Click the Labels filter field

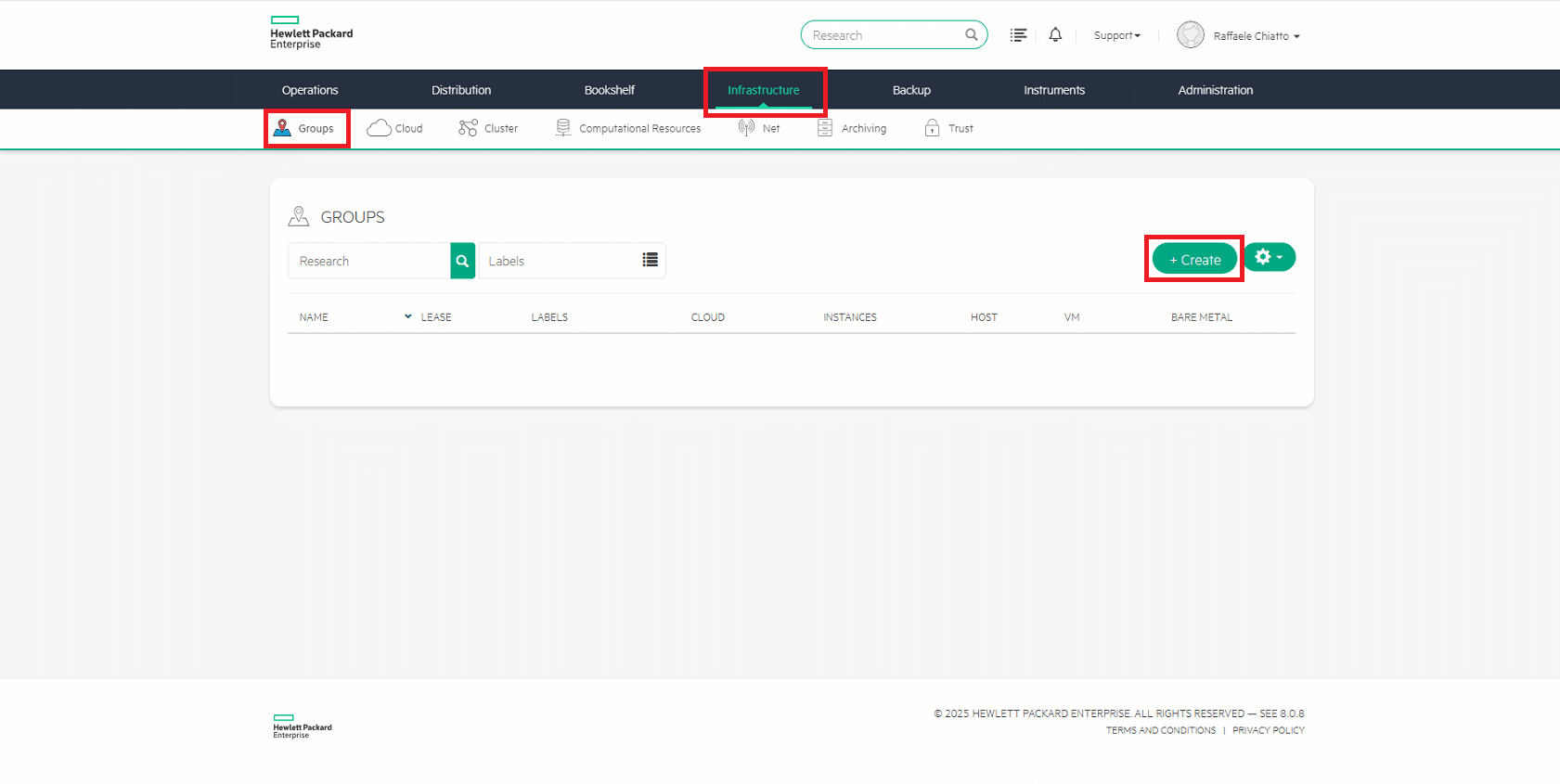tap(573, 261)
